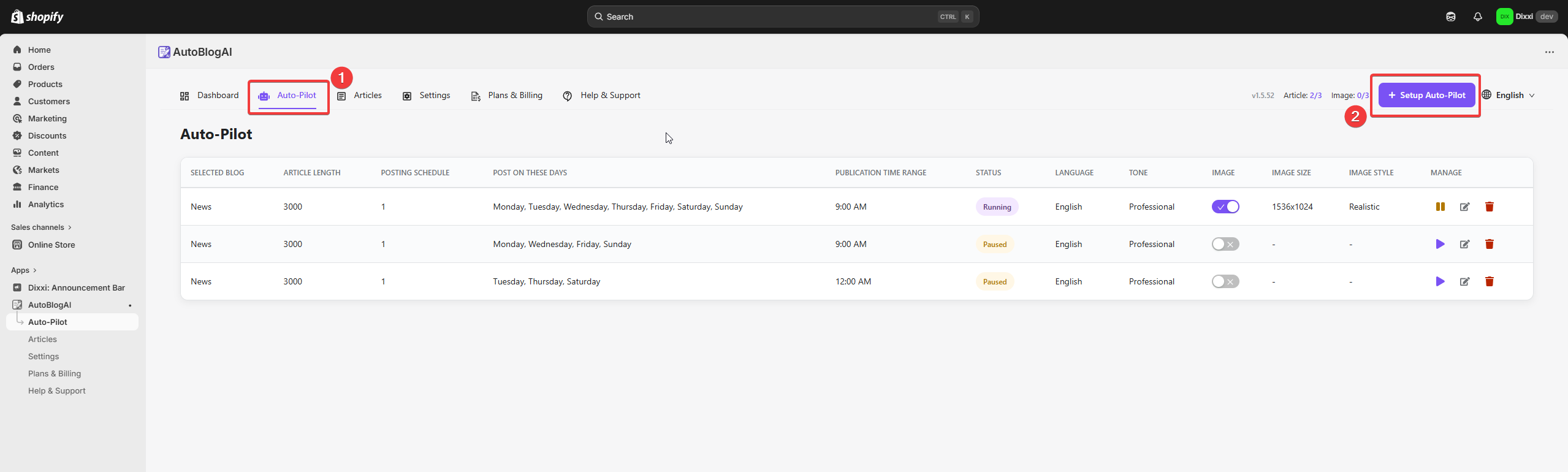The height and width of the screenshot is (472, 1568).
Task: Delete the Running auto-pilot row
Action: pos(1490,207)
